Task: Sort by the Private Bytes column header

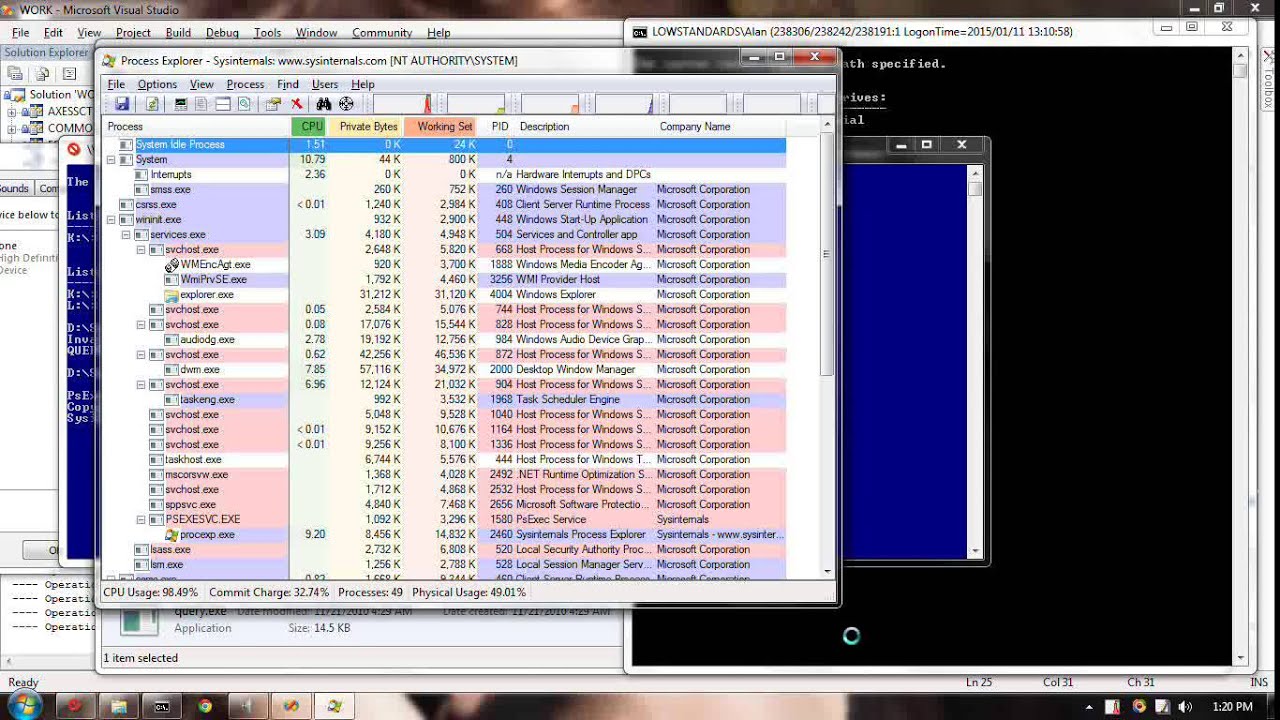Action: [x=367, y=127]
